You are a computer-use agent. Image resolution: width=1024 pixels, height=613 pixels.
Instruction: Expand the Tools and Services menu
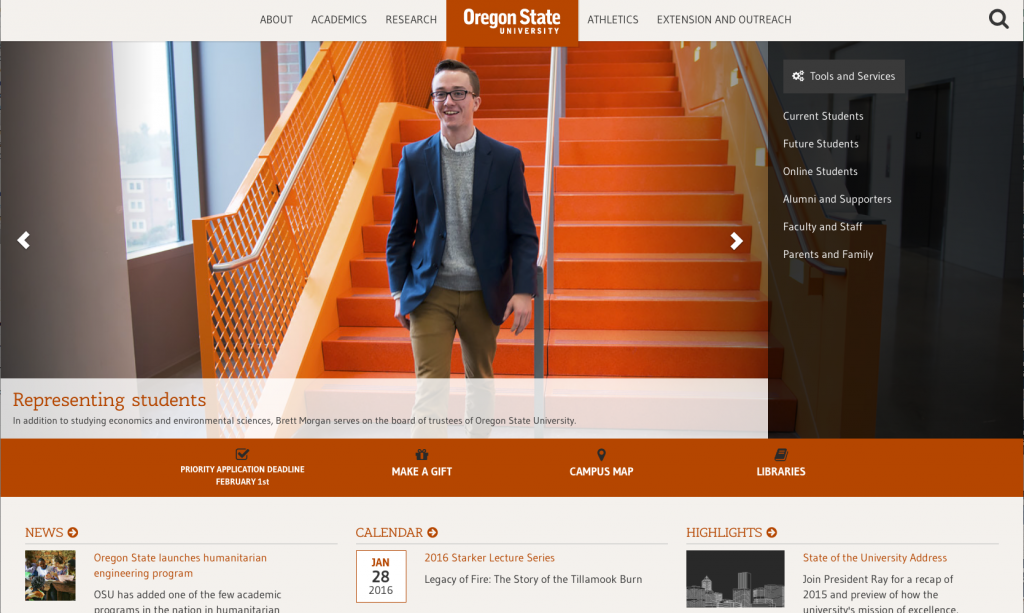(843, 76)
